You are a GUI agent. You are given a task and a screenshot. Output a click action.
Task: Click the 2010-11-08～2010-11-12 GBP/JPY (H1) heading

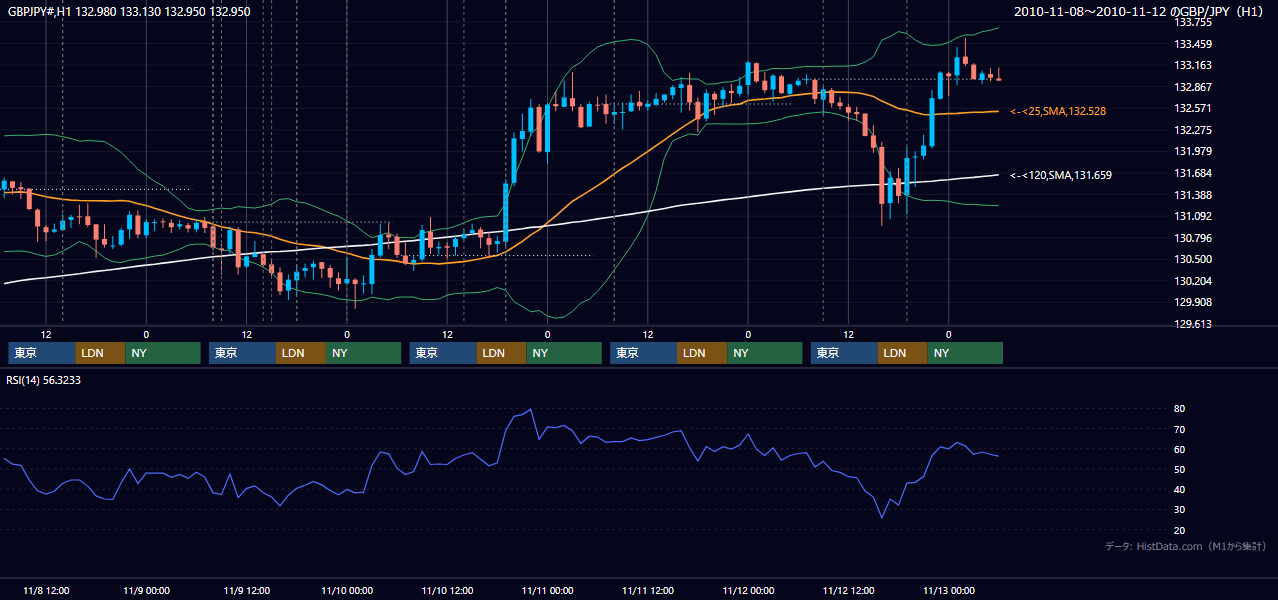1139,11
